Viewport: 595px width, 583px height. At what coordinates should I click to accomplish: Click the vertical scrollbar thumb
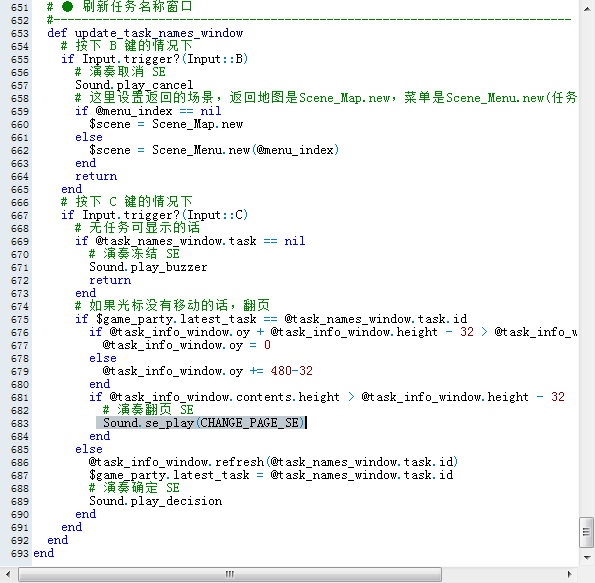pos(587,532)
